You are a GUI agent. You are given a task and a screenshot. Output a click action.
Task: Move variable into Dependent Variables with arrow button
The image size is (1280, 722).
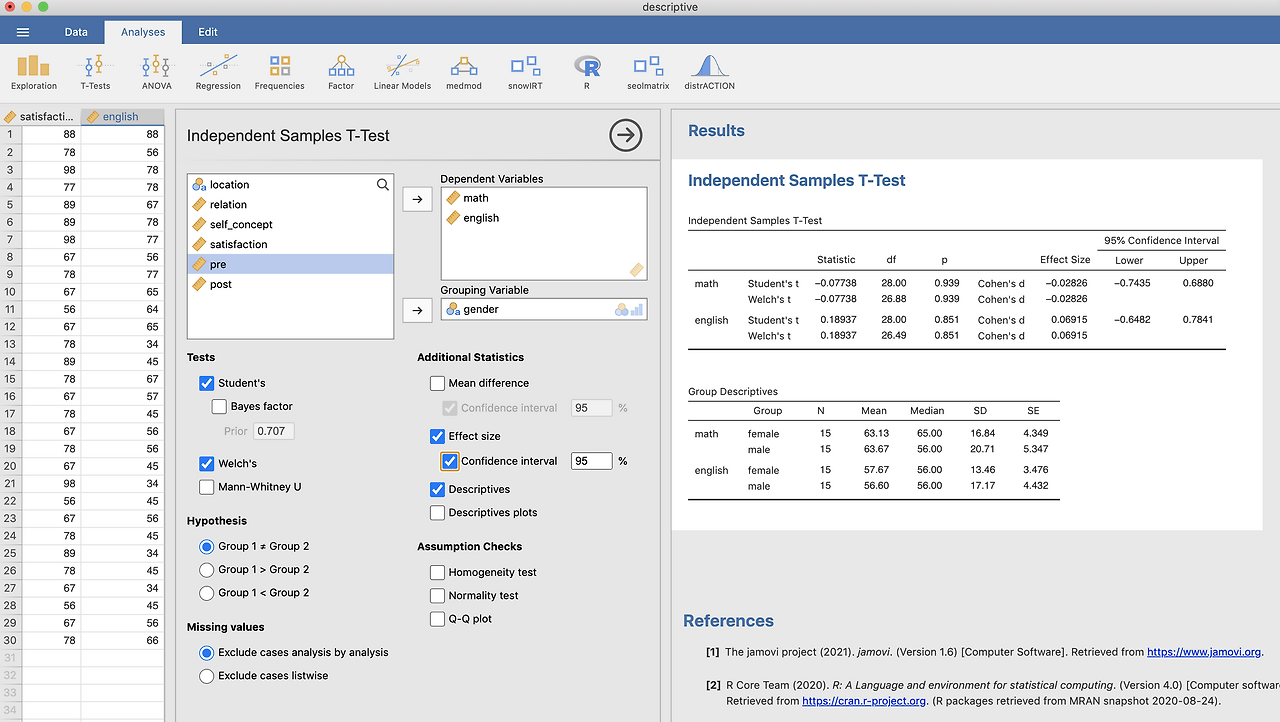417,199
